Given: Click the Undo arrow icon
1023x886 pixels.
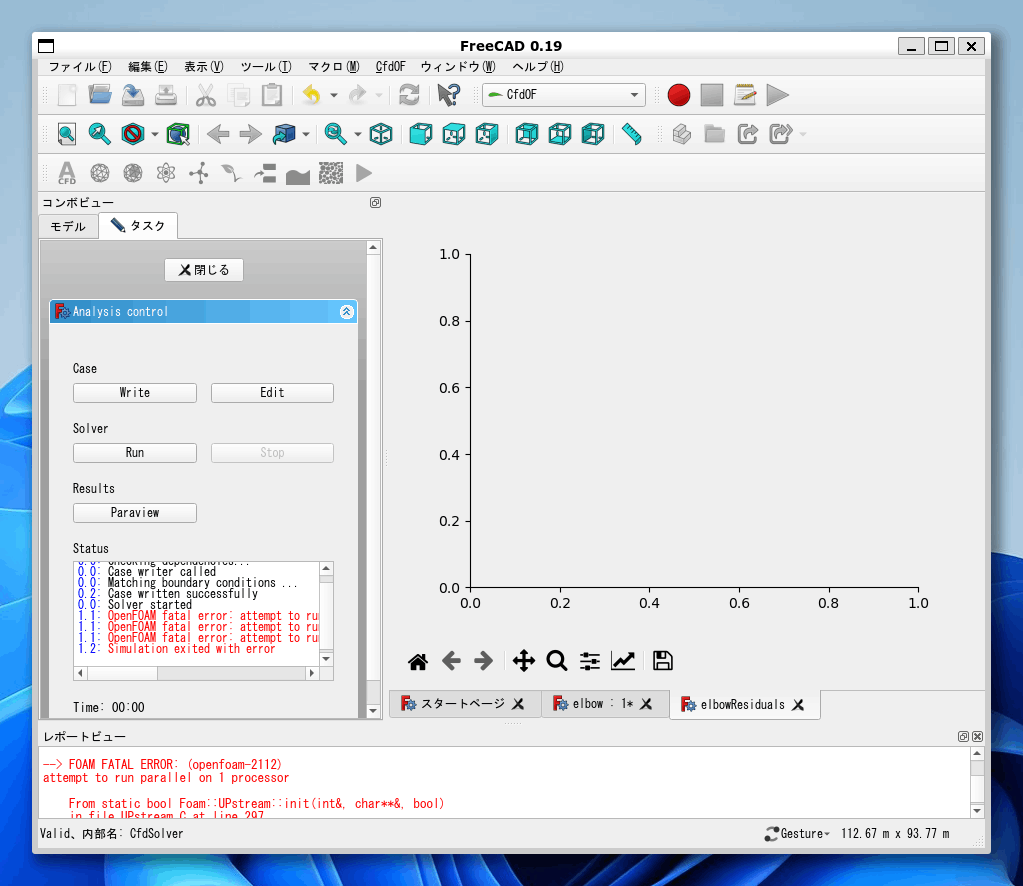Looking at the screenshot, I should pos(312,95).
